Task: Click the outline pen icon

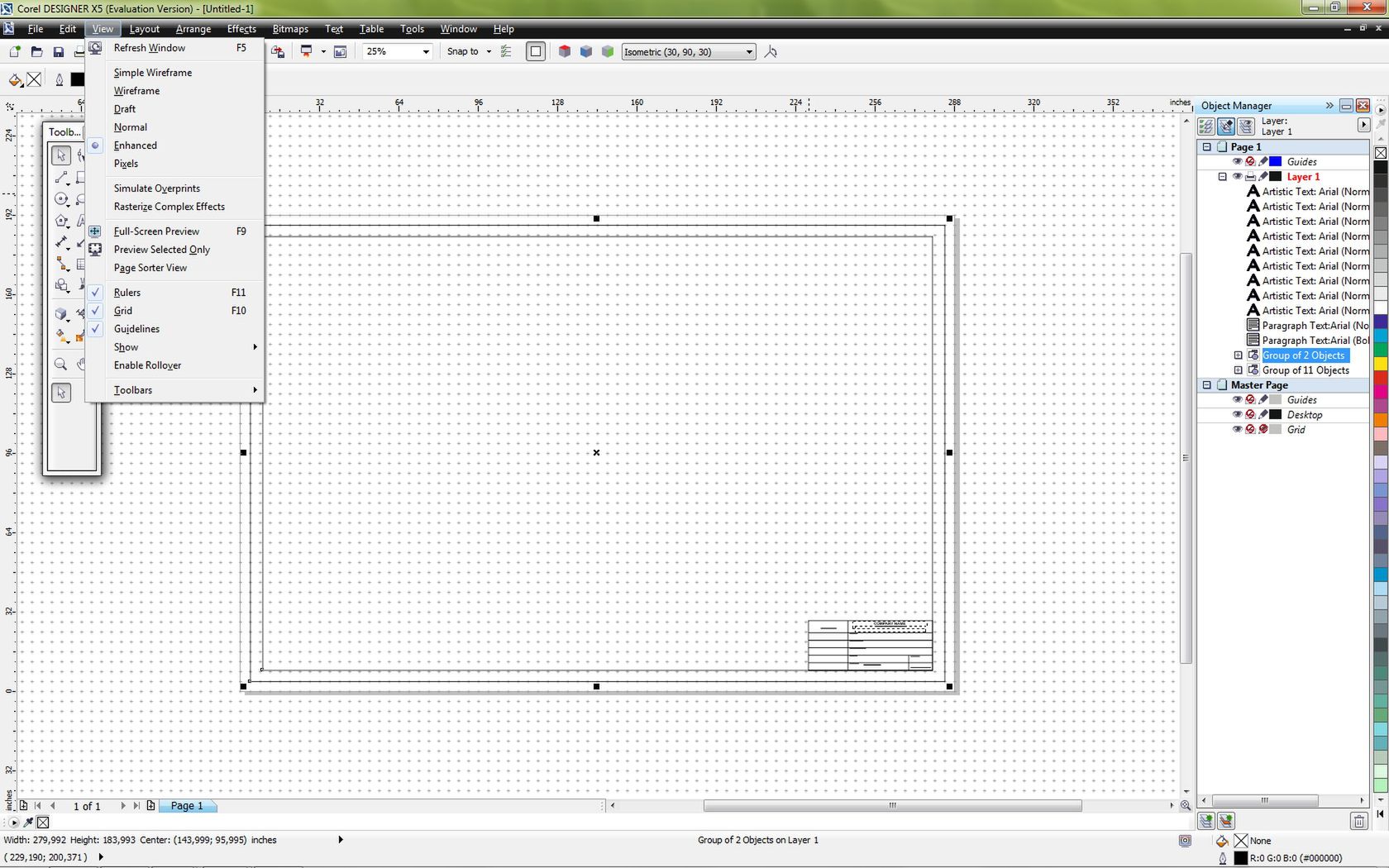Action: (x=59, y=79)
